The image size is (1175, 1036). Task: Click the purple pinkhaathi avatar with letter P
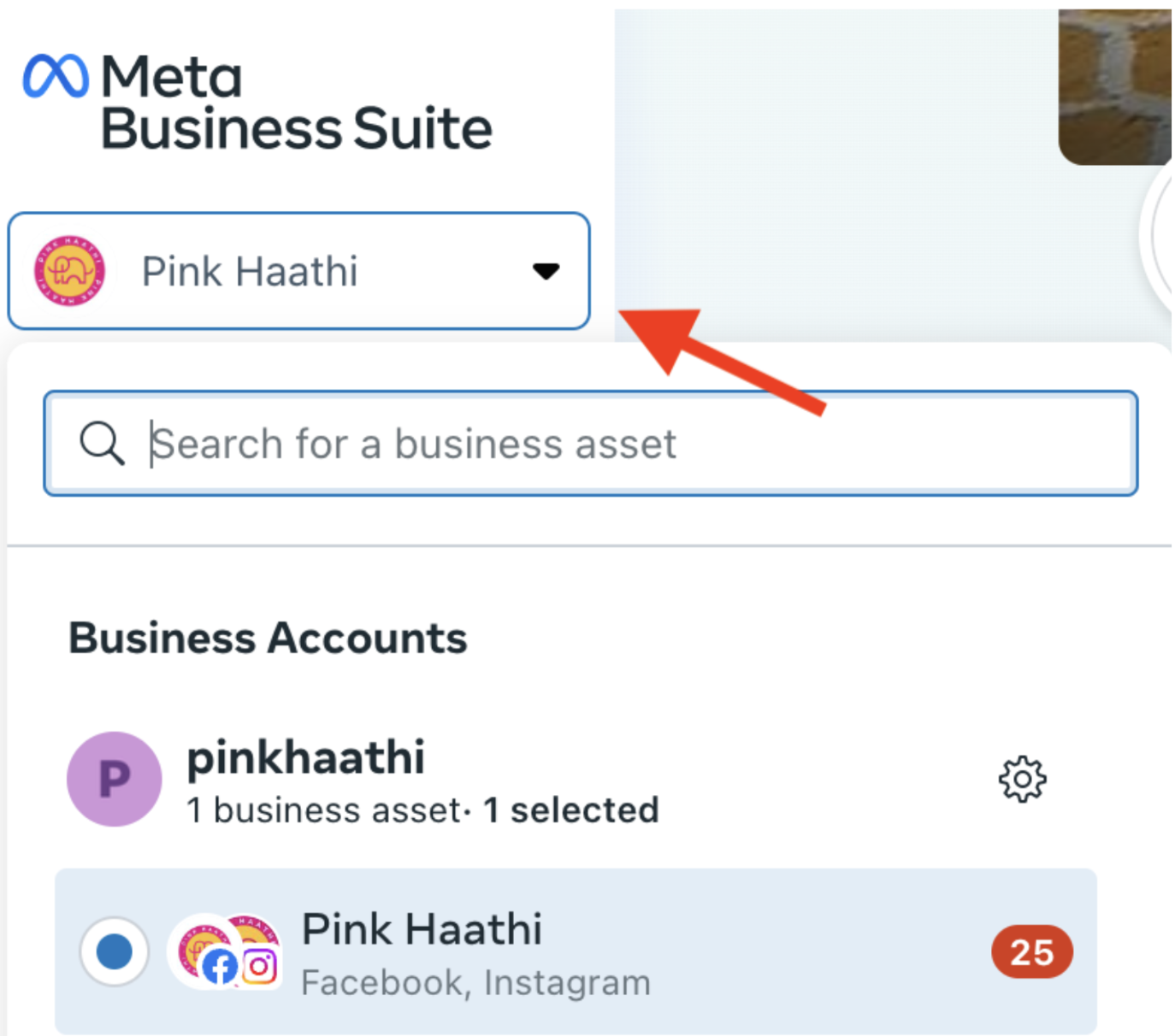point(113,779)
